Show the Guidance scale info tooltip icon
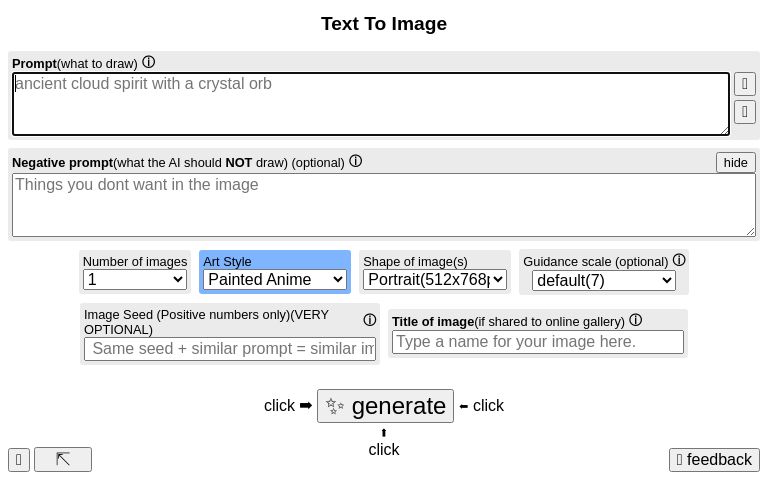Image resolution: width=768 pixels, height=480 pixels. 679,260
